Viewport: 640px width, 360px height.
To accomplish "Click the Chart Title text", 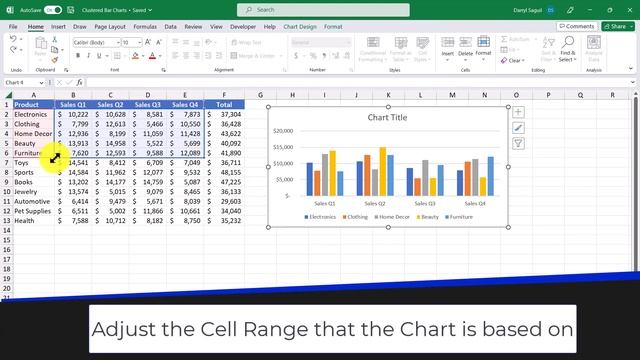I will [387, 118].
